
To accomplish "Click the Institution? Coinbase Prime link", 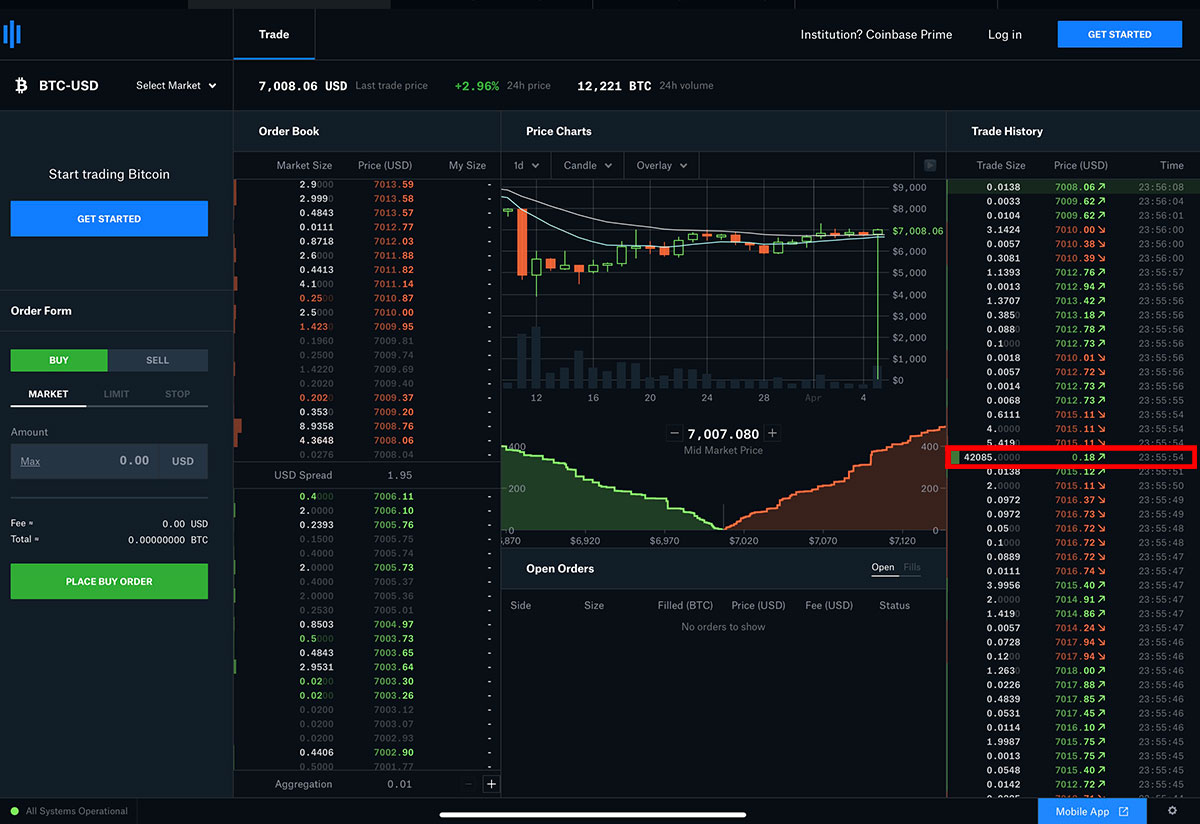I will [876, 34].
